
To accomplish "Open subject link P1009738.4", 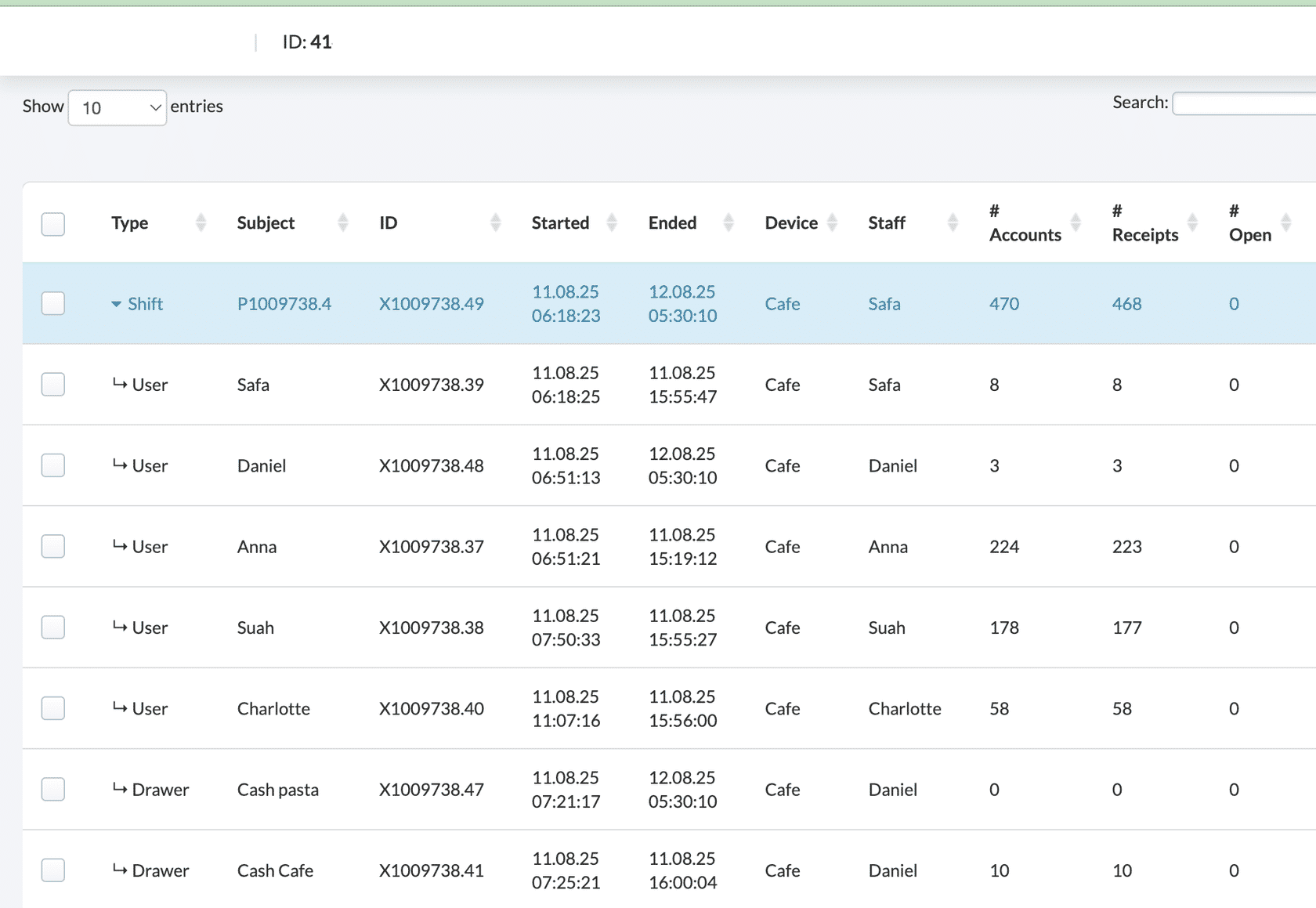I will pyautogui.click(x=284, y=304).
